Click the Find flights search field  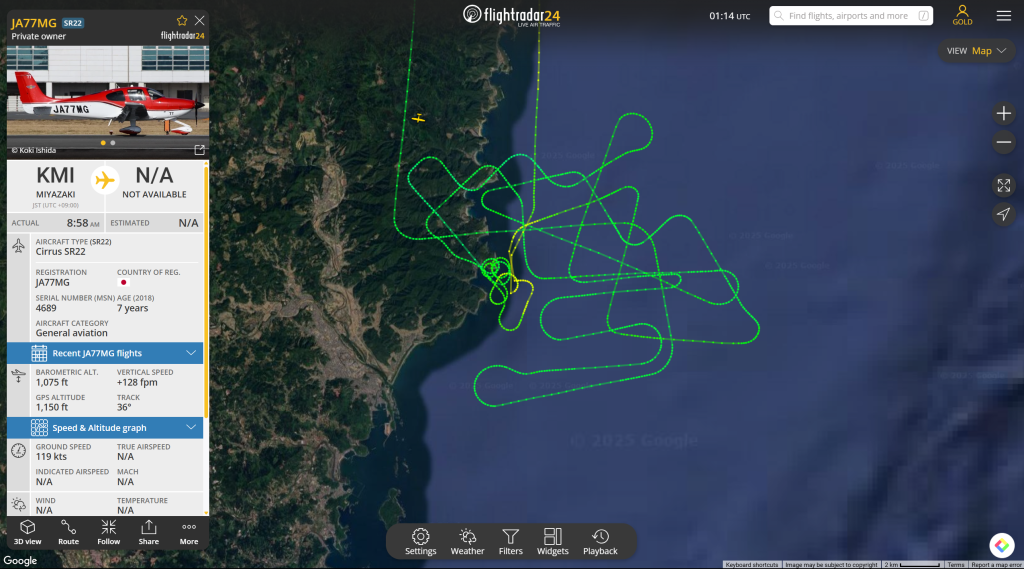point(851,16)
